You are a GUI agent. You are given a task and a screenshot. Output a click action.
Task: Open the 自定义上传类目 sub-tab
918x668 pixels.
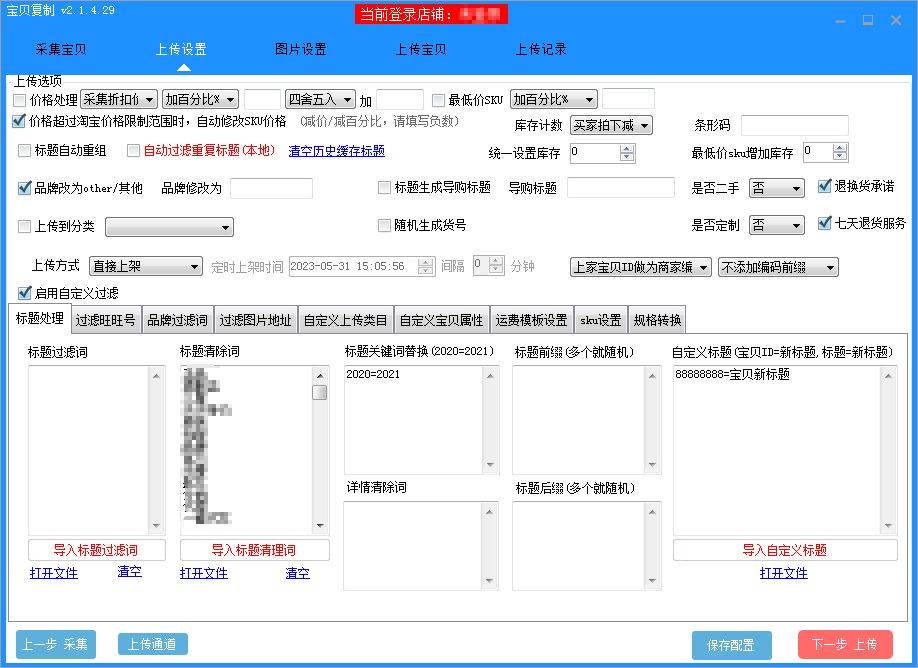click(346, 320)
